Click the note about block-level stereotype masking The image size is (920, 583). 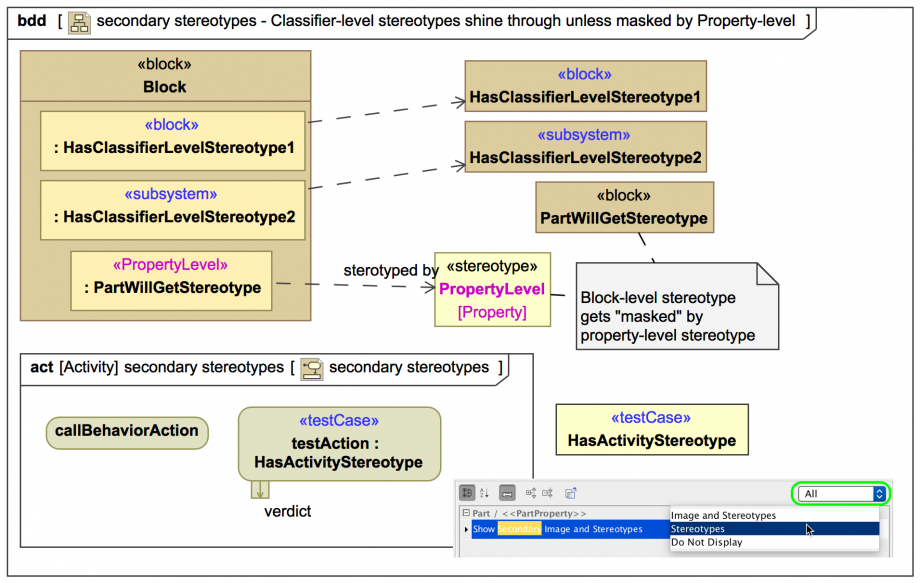pos(677,306)
